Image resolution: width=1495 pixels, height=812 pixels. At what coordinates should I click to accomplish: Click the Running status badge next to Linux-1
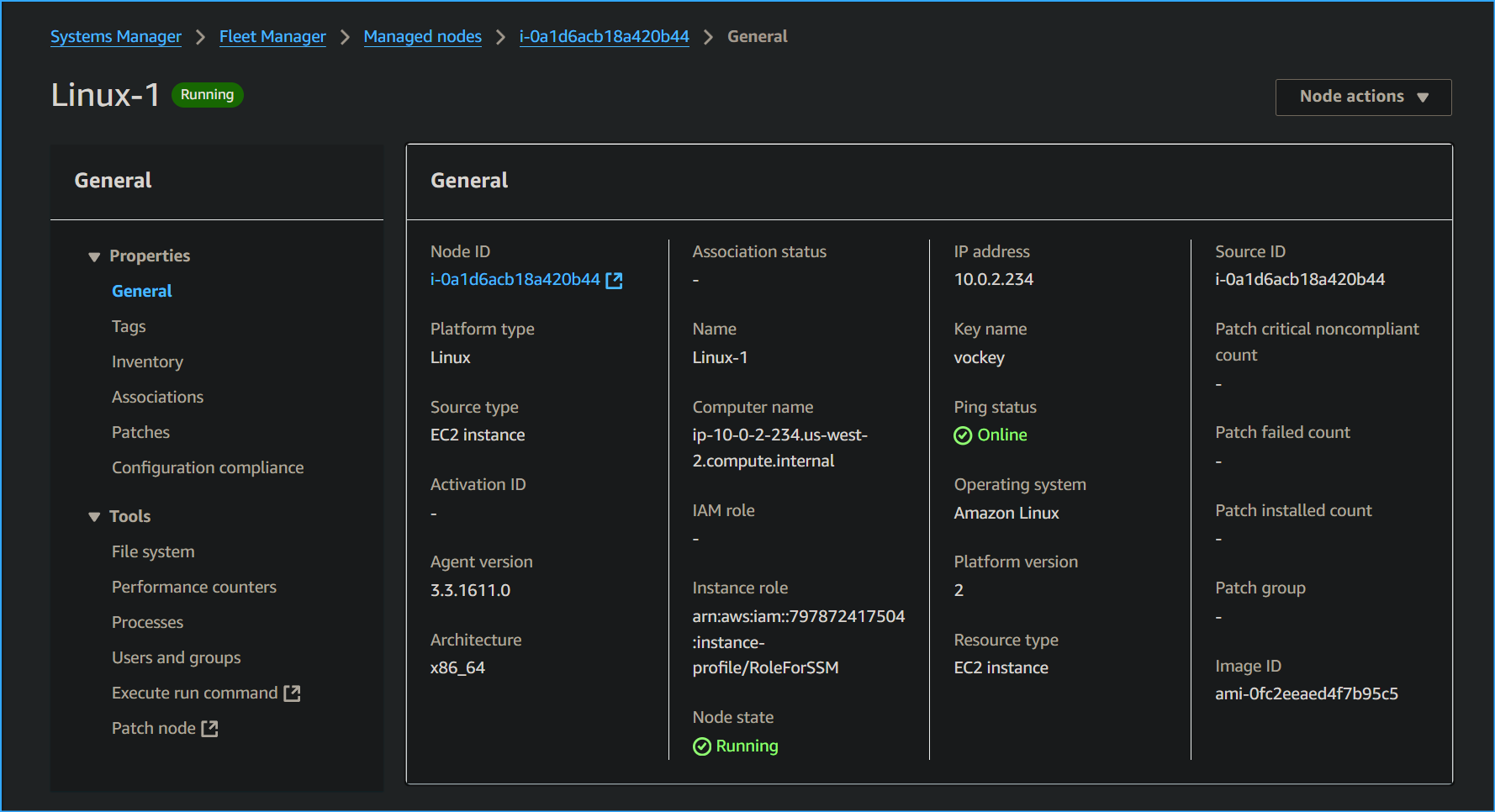207,94
